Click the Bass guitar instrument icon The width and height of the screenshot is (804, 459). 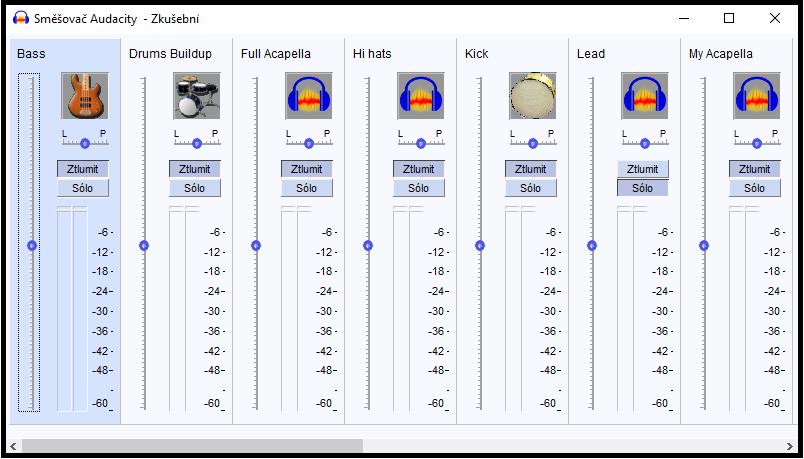click(85, 96)
